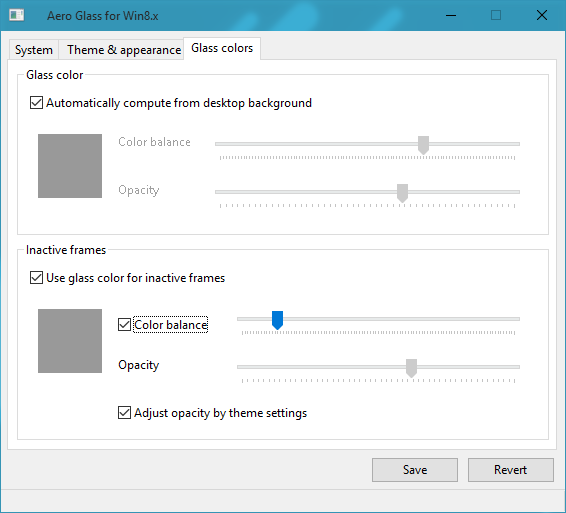Save the glass color settings
The image size is (566, 513).
415,470
